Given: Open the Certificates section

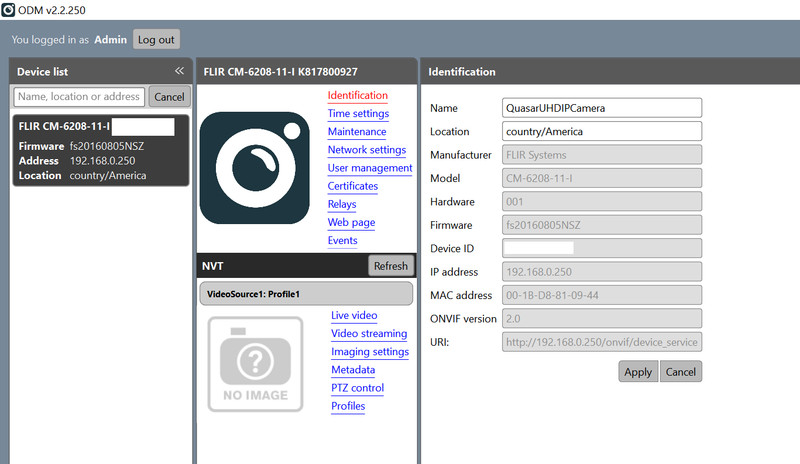Looking at the screenshot, I should (x=353, y=186).
